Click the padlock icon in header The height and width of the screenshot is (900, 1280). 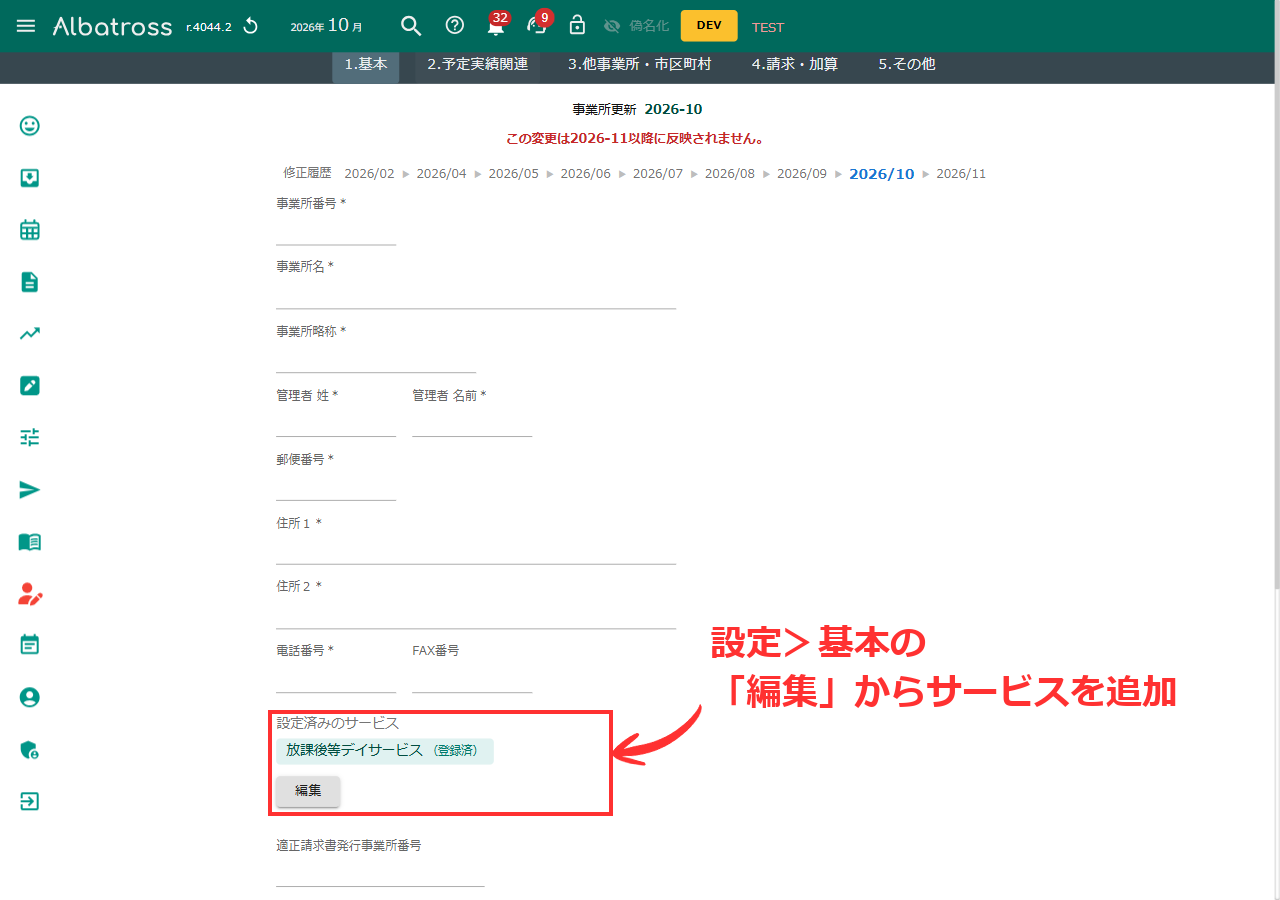click(577, 25)
